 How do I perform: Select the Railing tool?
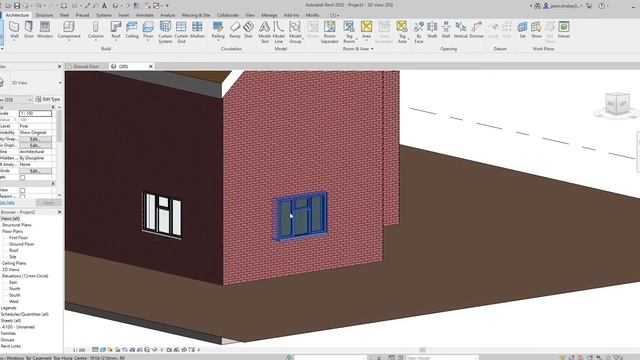218,30
